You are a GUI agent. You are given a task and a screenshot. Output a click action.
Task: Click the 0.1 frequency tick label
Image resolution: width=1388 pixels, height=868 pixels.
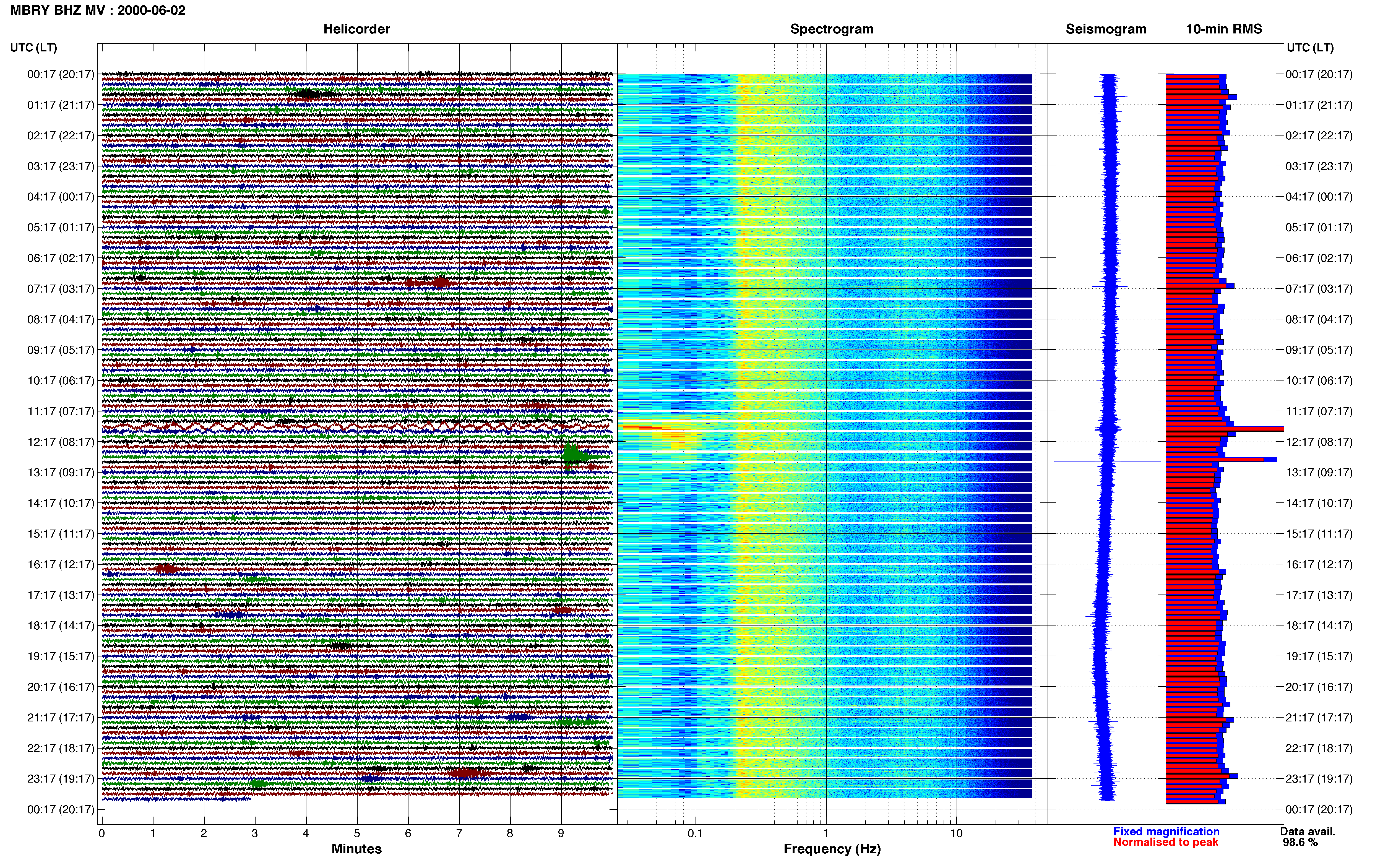[x=695, y=833]
